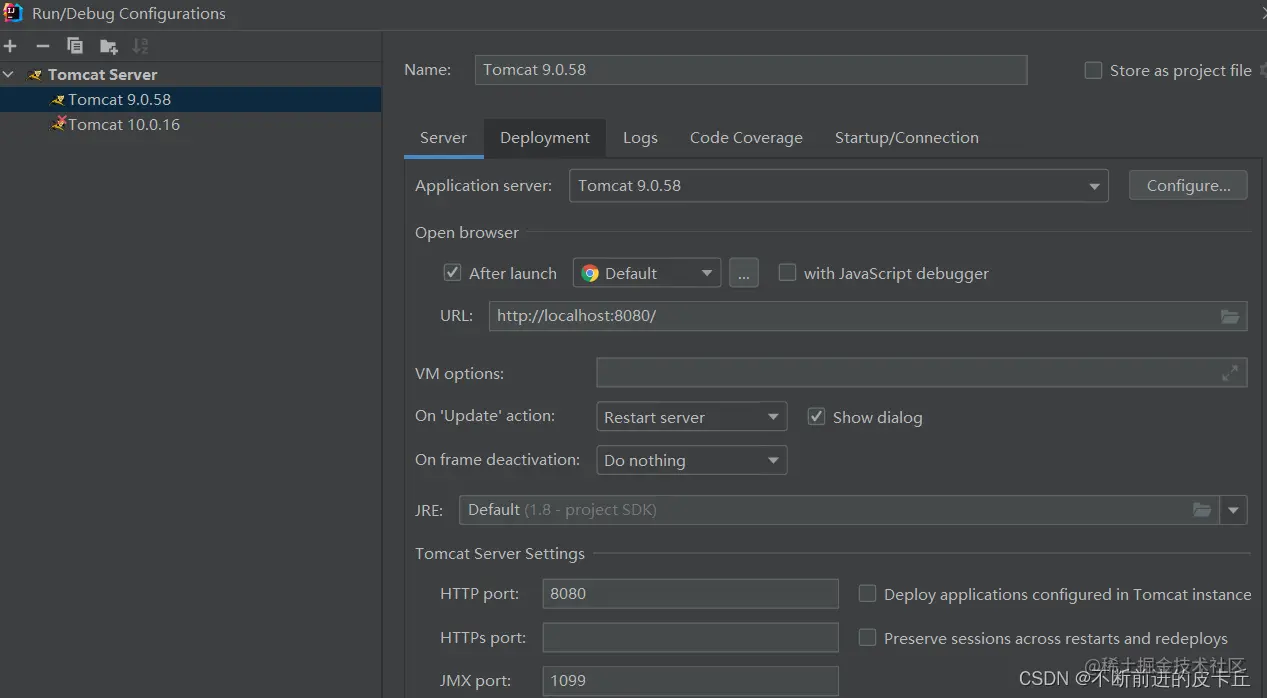Open browser selection dialog with ellipsis button
This screenshot has width=1267, height=698.
[744, 273]
